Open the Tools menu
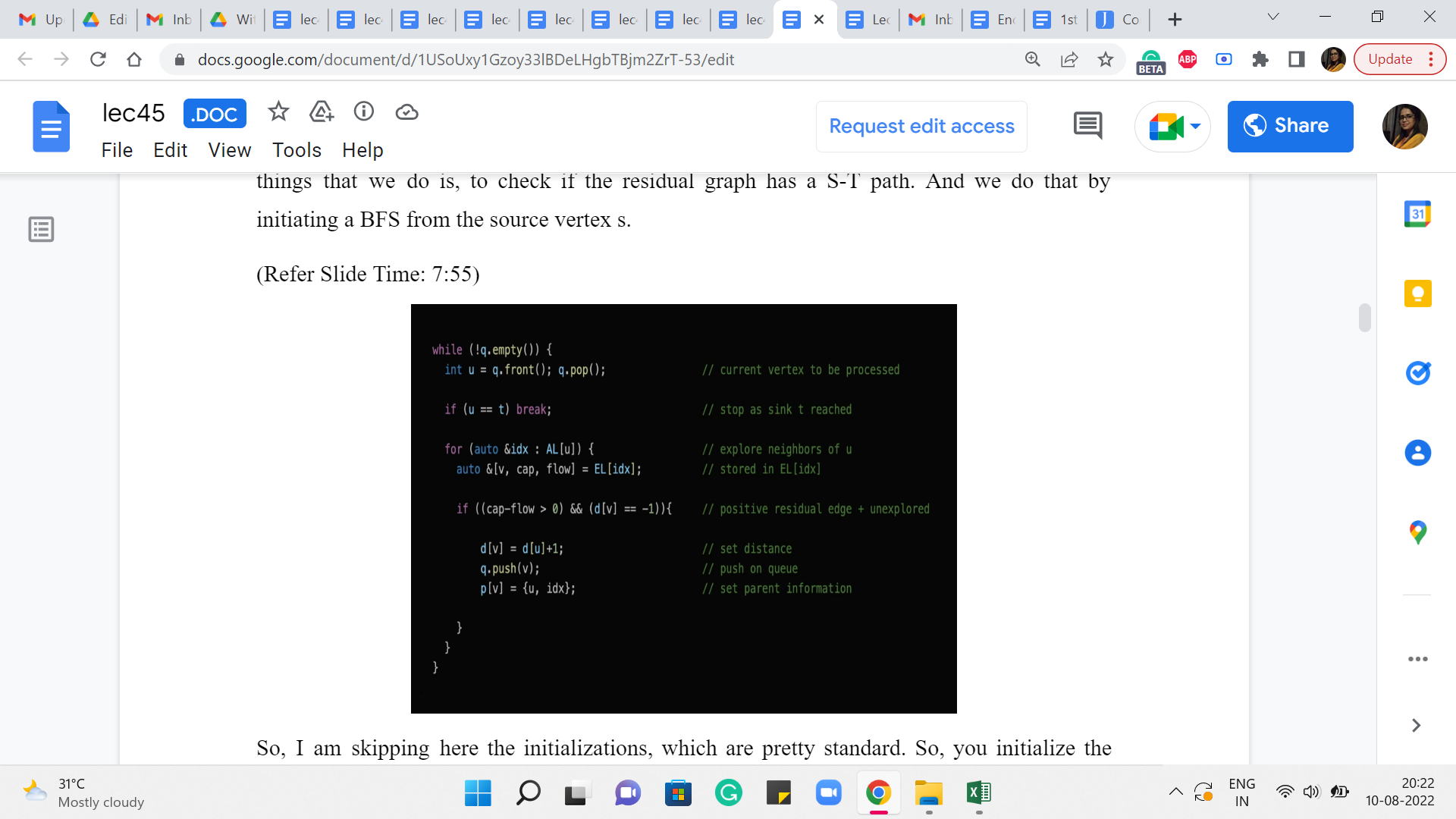This screenshot has height=819, width=1456. (x=297, y=150)
